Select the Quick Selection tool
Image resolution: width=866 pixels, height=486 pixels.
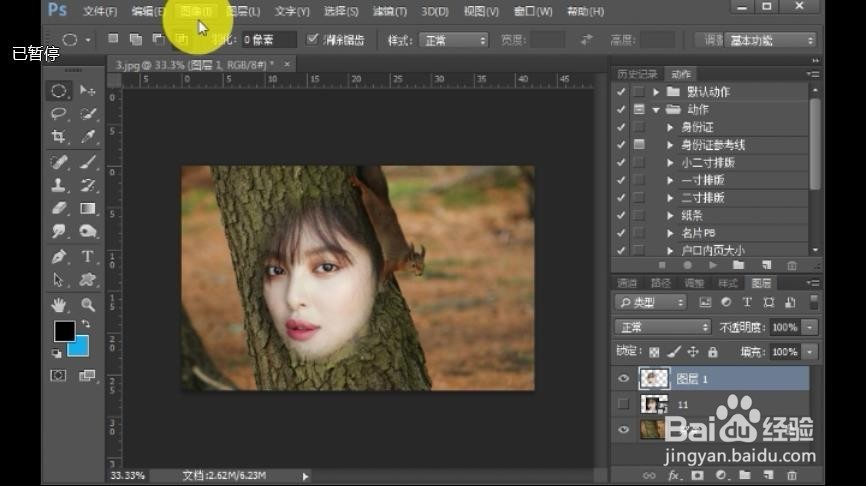tap(87, 113)
